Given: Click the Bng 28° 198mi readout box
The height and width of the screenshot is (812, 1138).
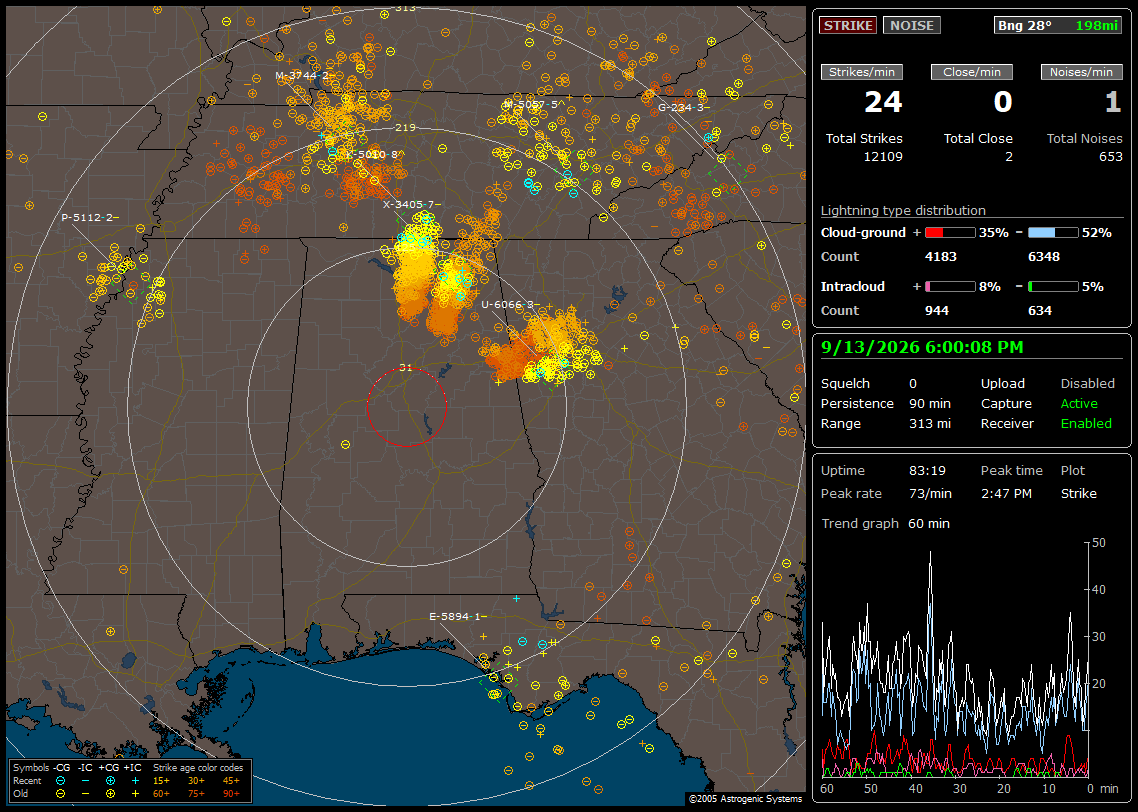Looking at the screenshot, I should (1058, 25).
